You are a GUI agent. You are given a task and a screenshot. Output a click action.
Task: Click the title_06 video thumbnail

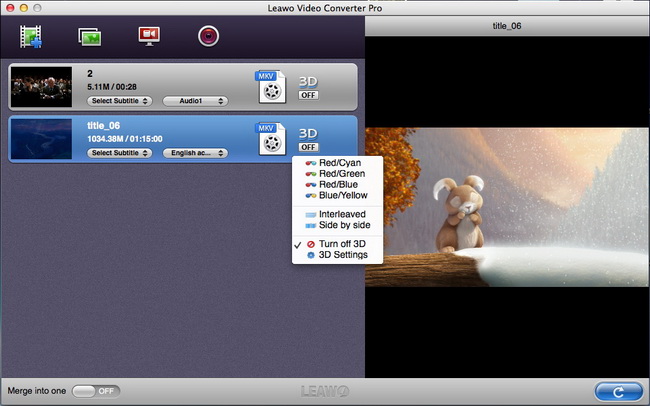tap(41, 139)
